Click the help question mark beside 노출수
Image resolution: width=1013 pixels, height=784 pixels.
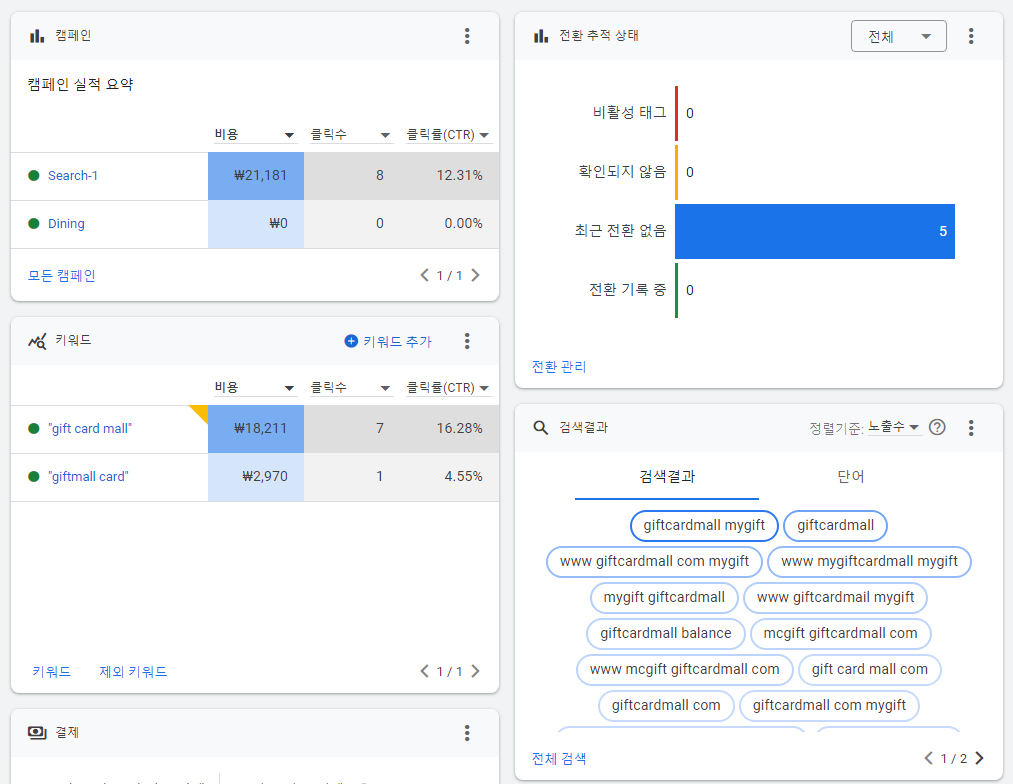[x=937, y=427]
